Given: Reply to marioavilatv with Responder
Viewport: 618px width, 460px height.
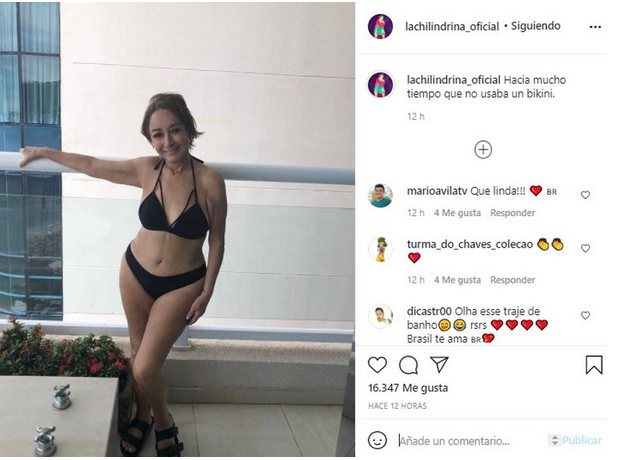Looking at the screenshot, I should pyautogui.click(x=512, y=213).
